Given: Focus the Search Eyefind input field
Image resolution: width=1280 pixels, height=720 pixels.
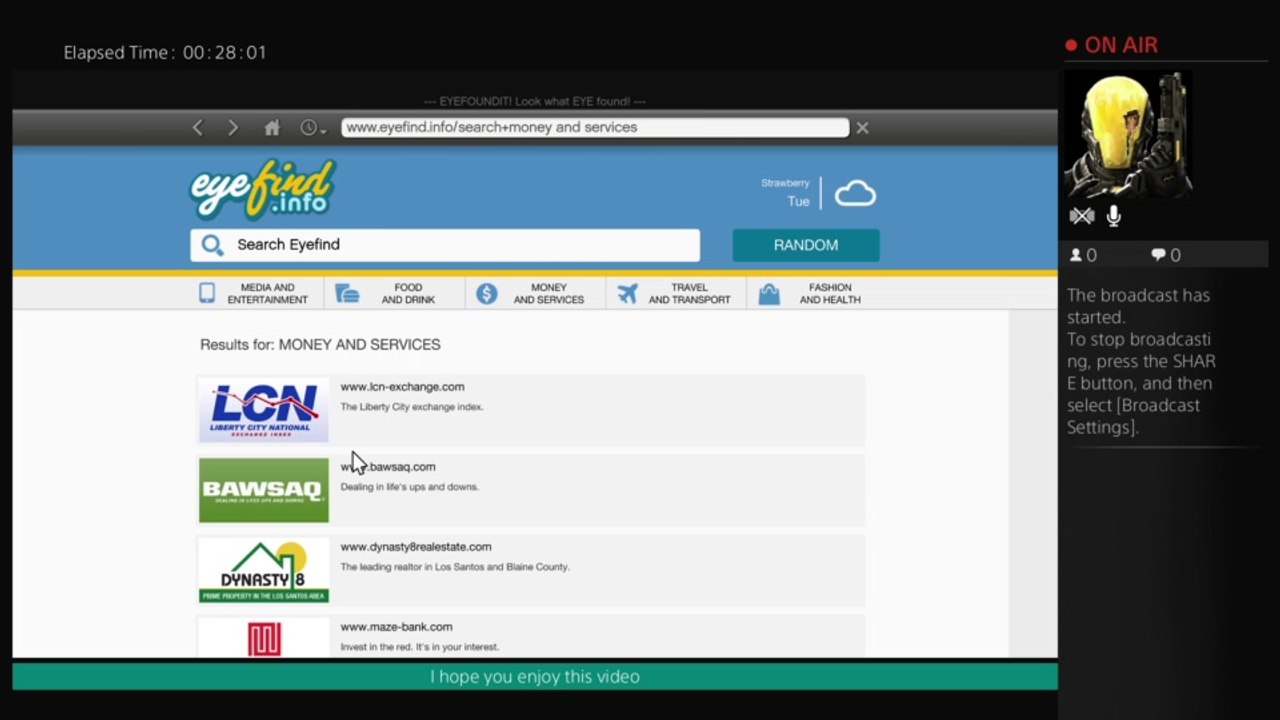Looking at the screenshot, I should [445, 245].
